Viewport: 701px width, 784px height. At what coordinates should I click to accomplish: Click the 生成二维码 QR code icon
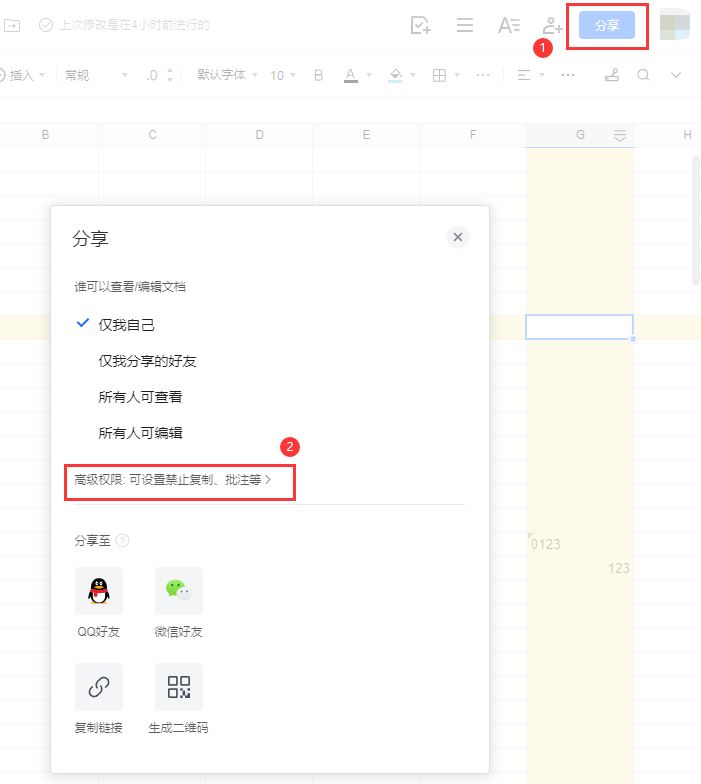click(178, 687)
